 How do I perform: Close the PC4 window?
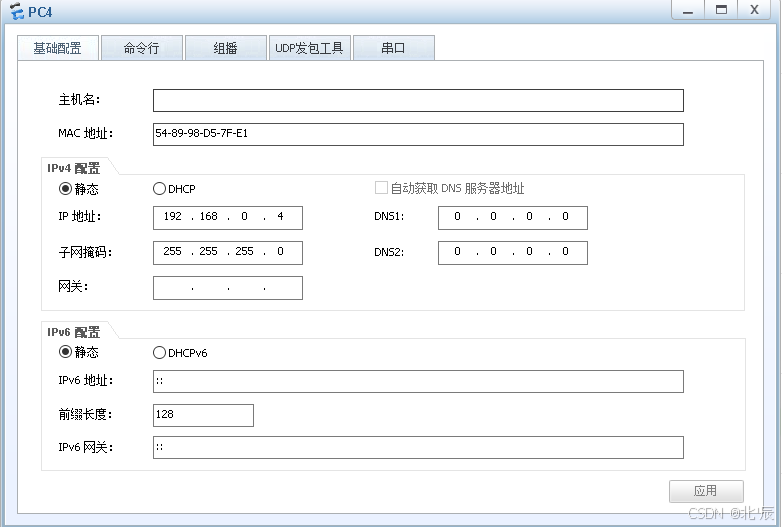pyautogui.click(x=754, y=10)
